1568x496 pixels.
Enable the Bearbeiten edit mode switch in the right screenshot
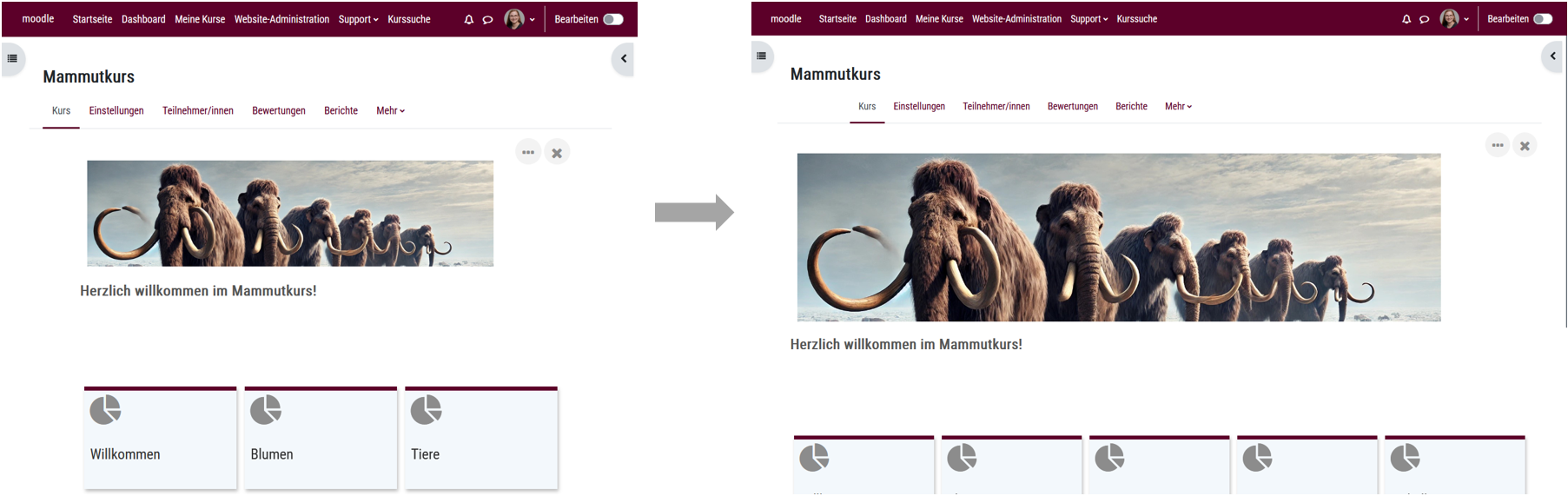(1543, 19)
